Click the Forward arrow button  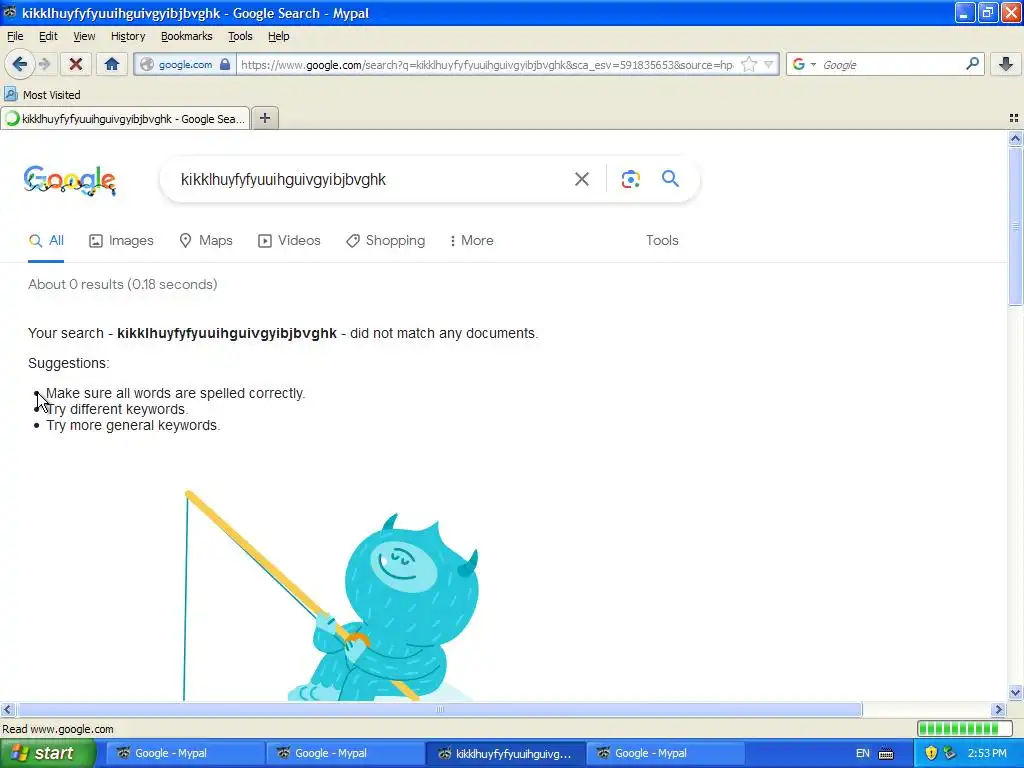coord(44,64)
